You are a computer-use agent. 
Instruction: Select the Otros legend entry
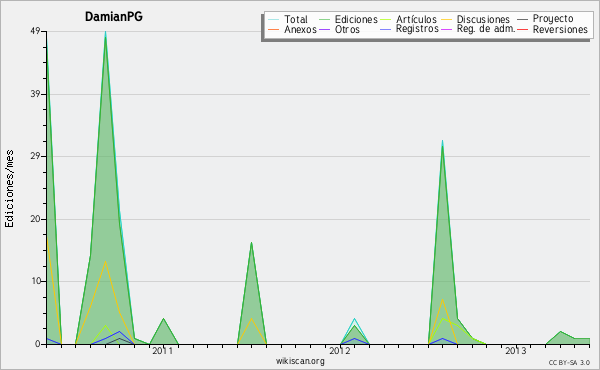click(347, 29)
